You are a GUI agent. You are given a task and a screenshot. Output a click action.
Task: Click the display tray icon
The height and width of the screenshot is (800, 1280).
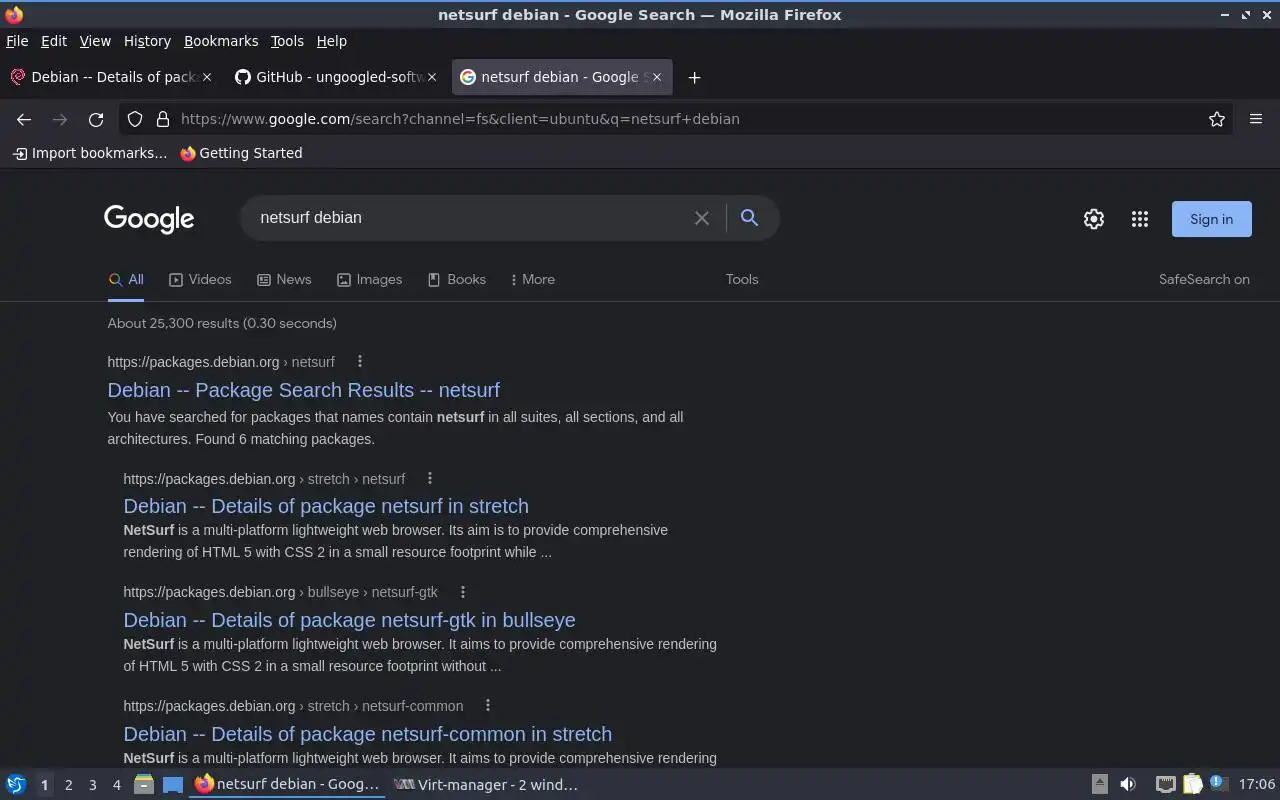click(x=1165, y=785)
